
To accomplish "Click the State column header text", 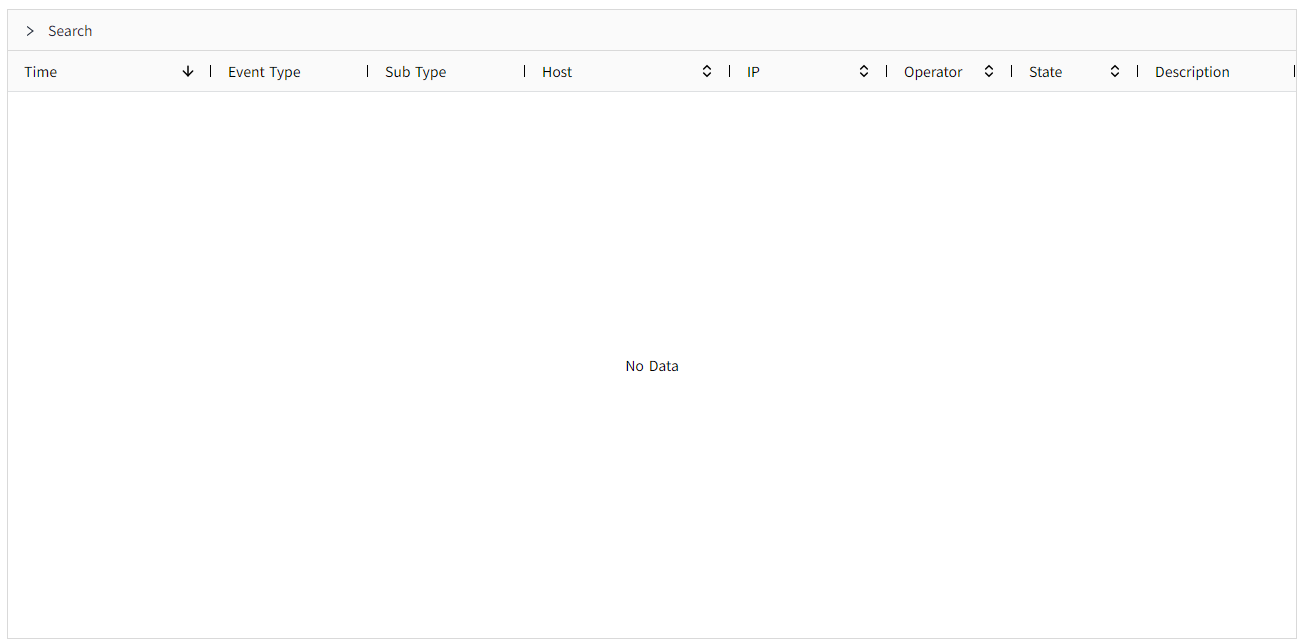I will point(1045,72).
